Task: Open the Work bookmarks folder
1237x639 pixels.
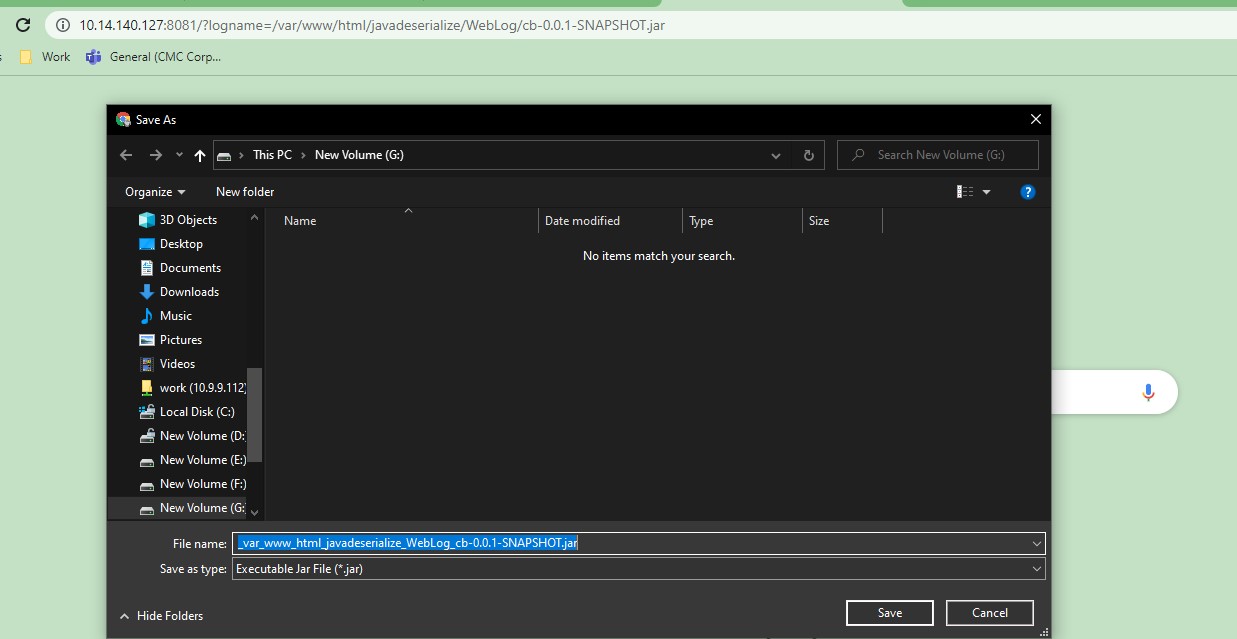Action: (46, 57)
